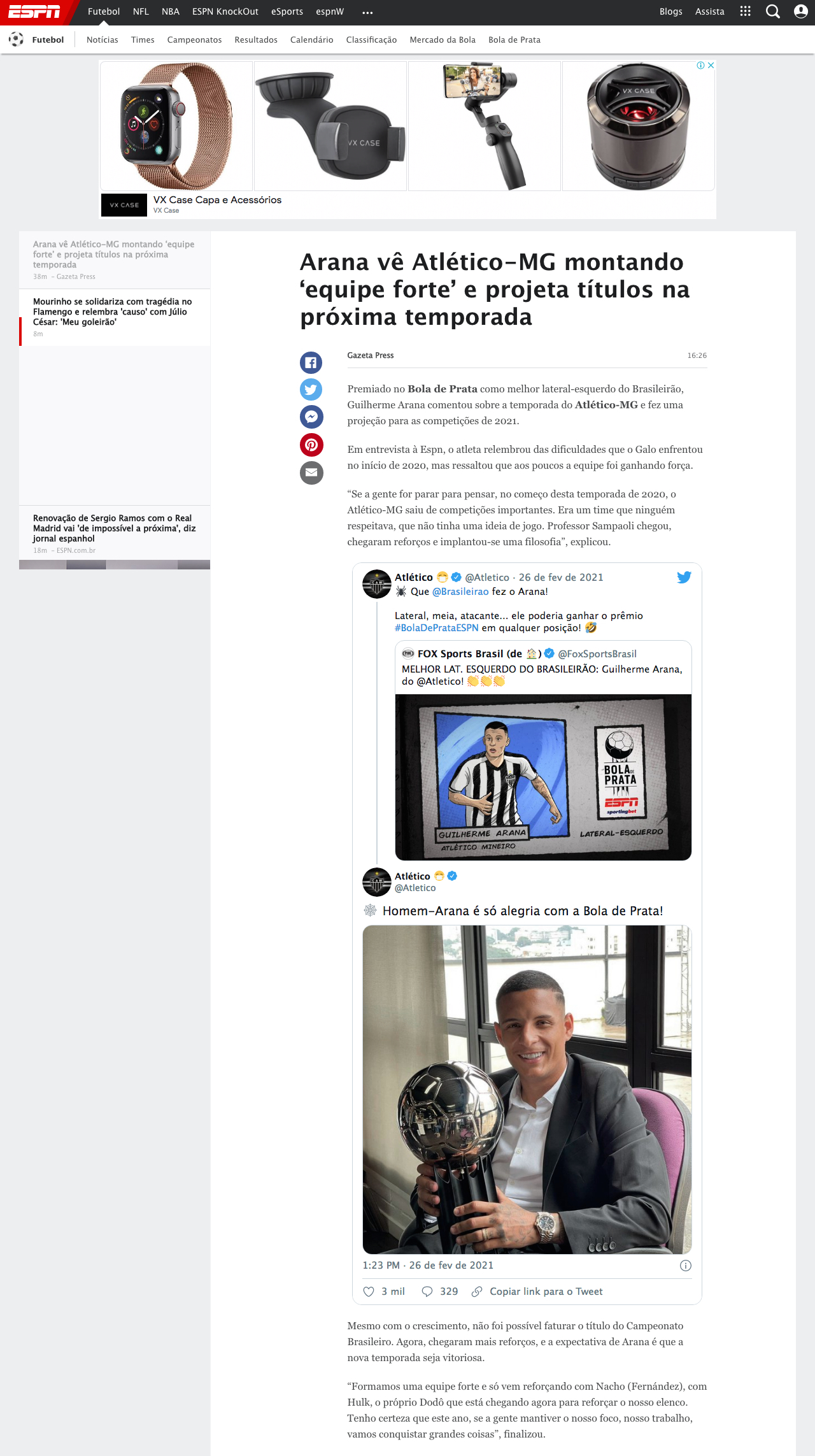The height and width of the screenshot is (1456, 815).
Task: Share article on Facebook icon
Action: click(311, 362)
